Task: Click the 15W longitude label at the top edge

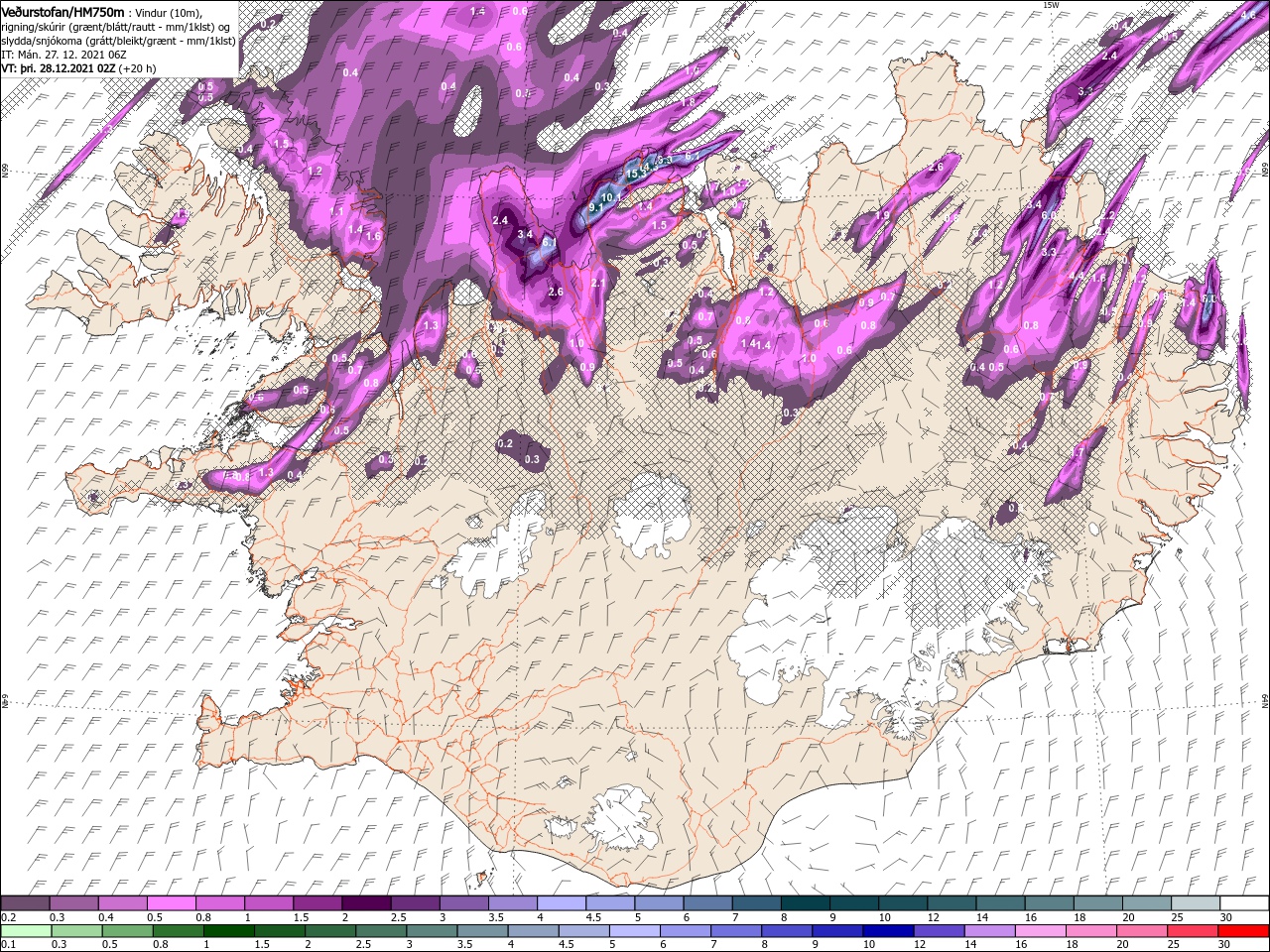Action: tap(1051, 5)
